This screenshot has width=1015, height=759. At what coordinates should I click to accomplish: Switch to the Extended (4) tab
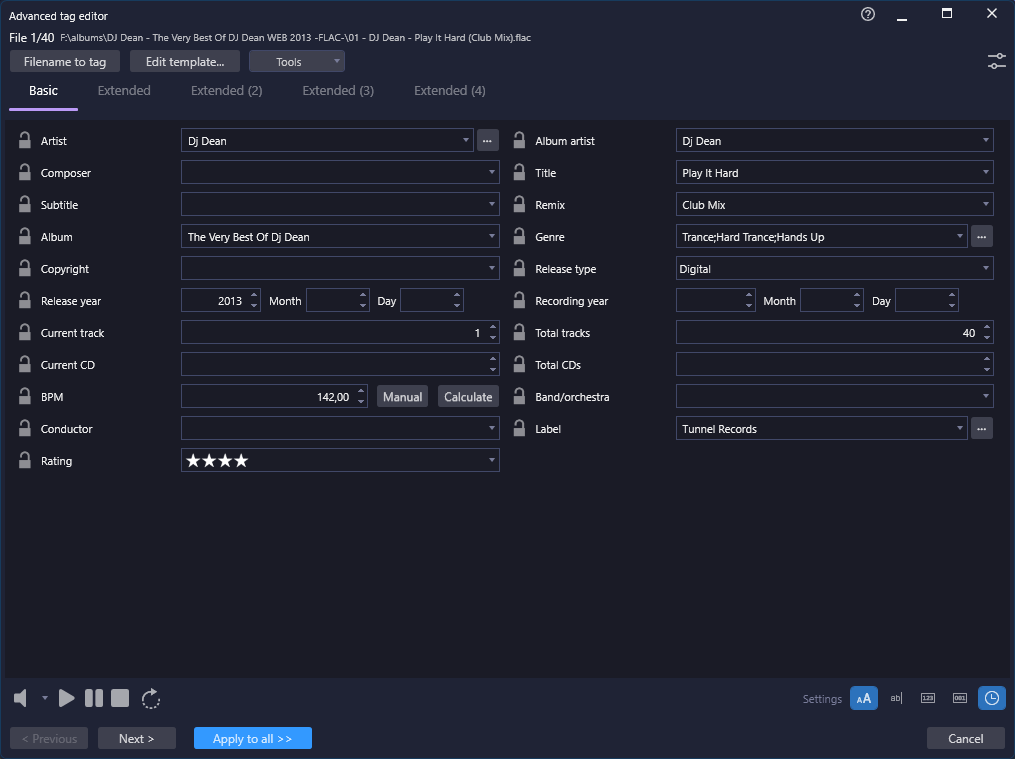tap(450, 91)
